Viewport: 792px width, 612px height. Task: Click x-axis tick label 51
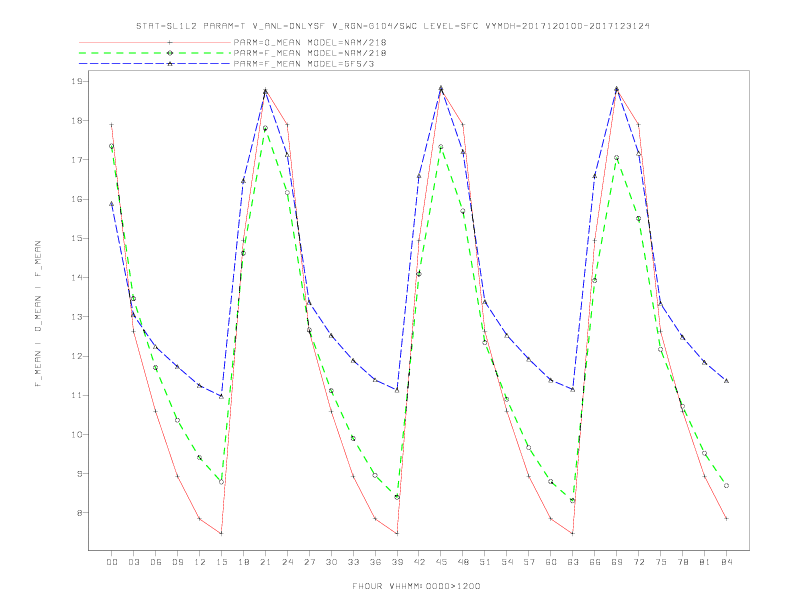tap(485, 562)
